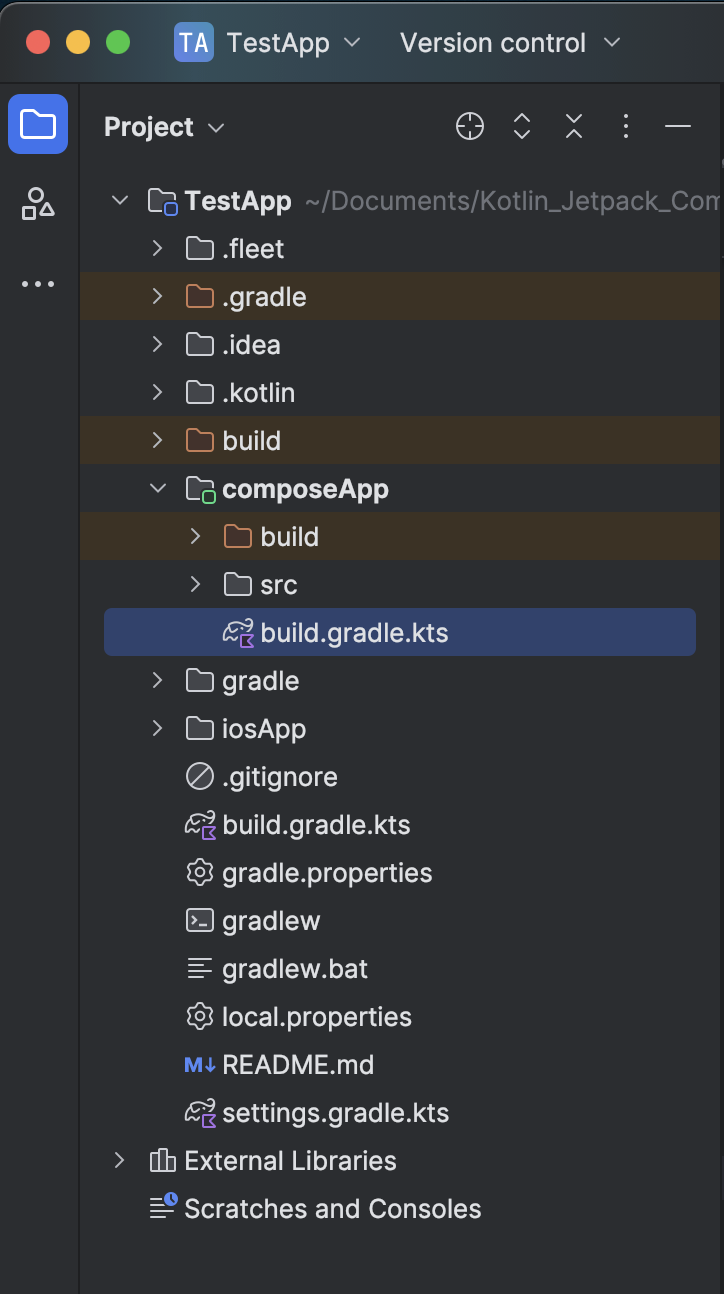Click the Expand Selected arrows icon
The height and width of the screenshot is (1294, 724).
click(522, 126)
